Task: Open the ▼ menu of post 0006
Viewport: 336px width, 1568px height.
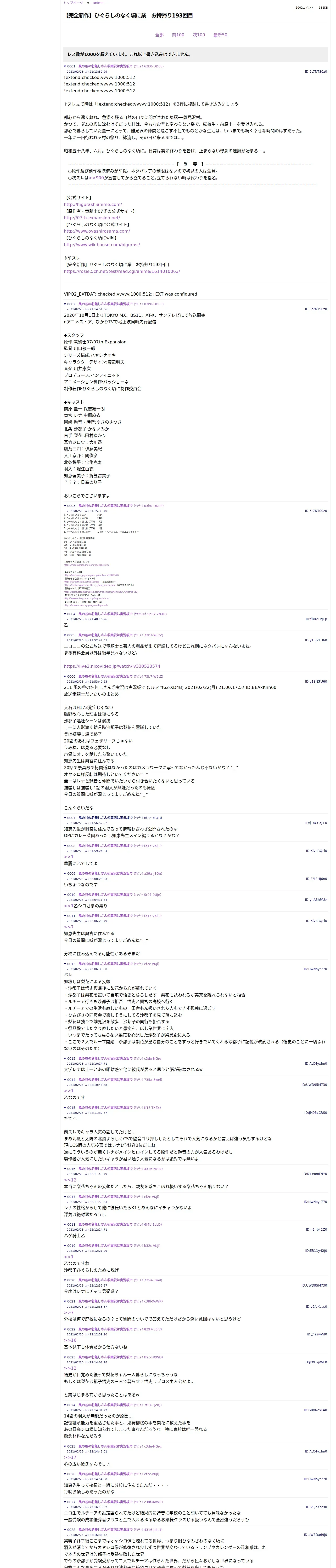Action: tap(65, 676)
